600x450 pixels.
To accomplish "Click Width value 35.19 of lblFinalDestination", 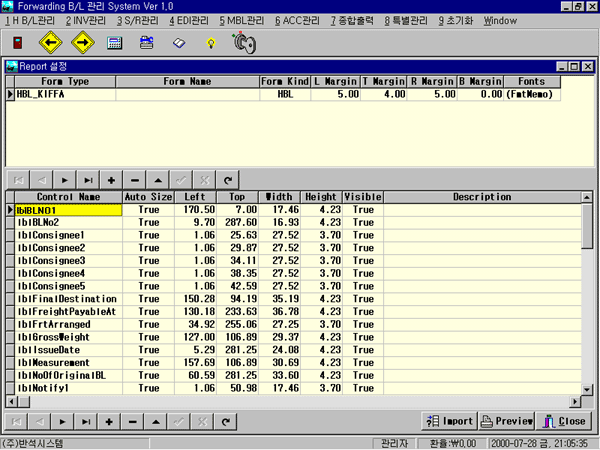I will 280,299.
